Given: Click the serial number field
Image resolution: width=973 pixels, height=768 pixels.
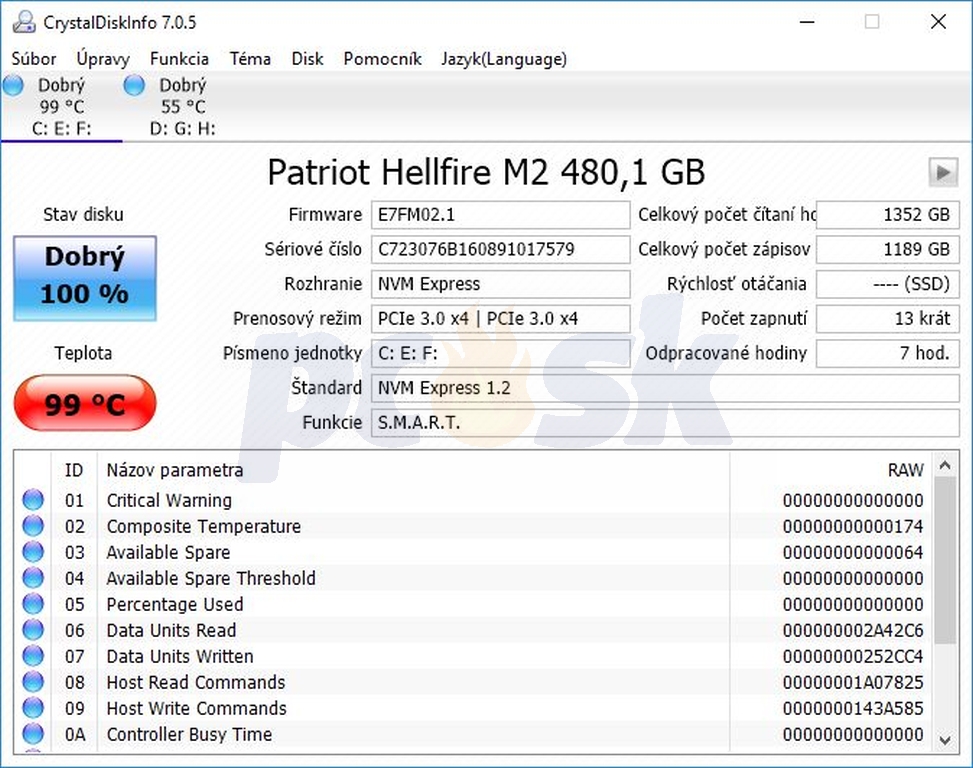Looking at the screenshot, I should click(x=500, y=249).
